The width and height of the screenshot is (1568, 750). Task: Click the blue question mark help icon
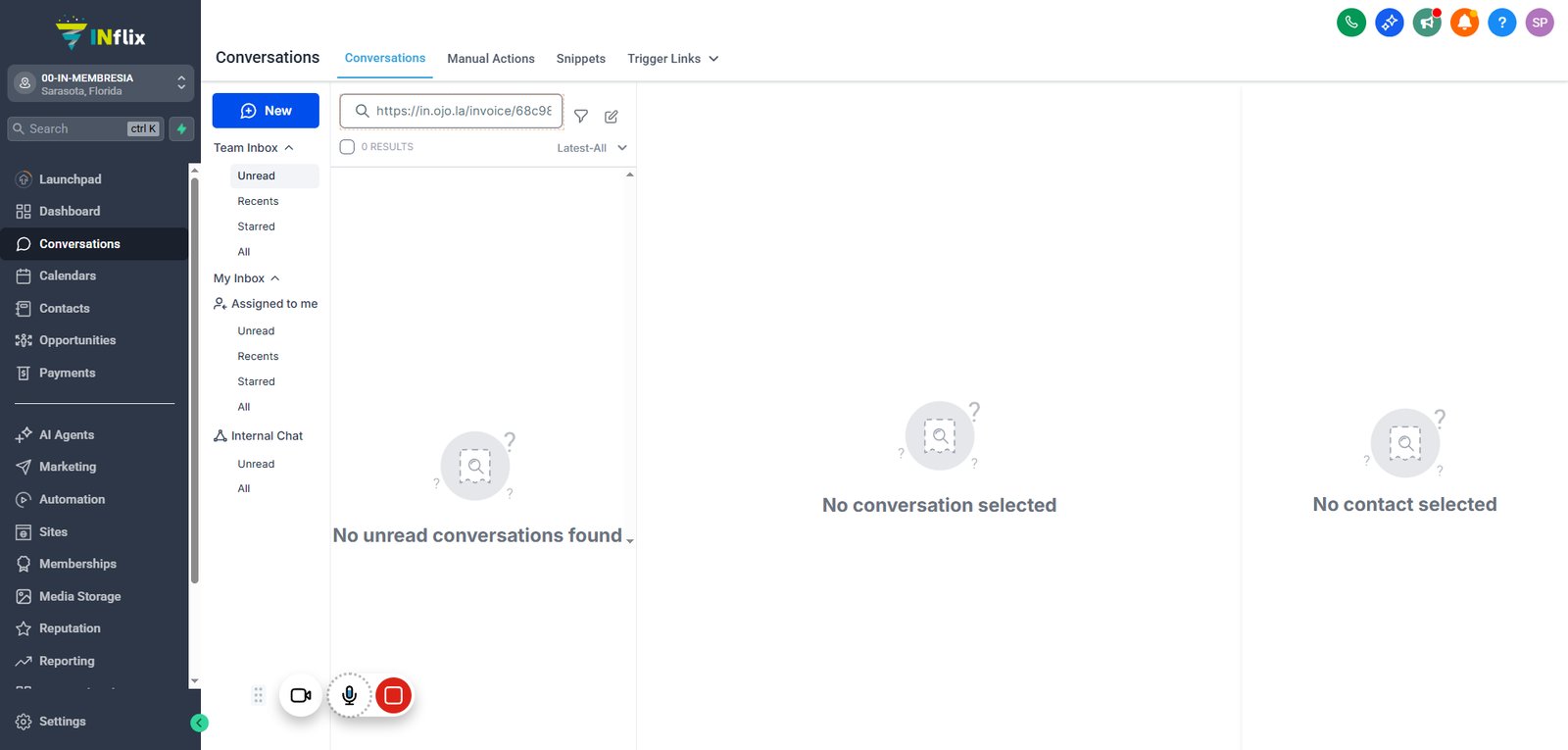tap(1501, 23)
